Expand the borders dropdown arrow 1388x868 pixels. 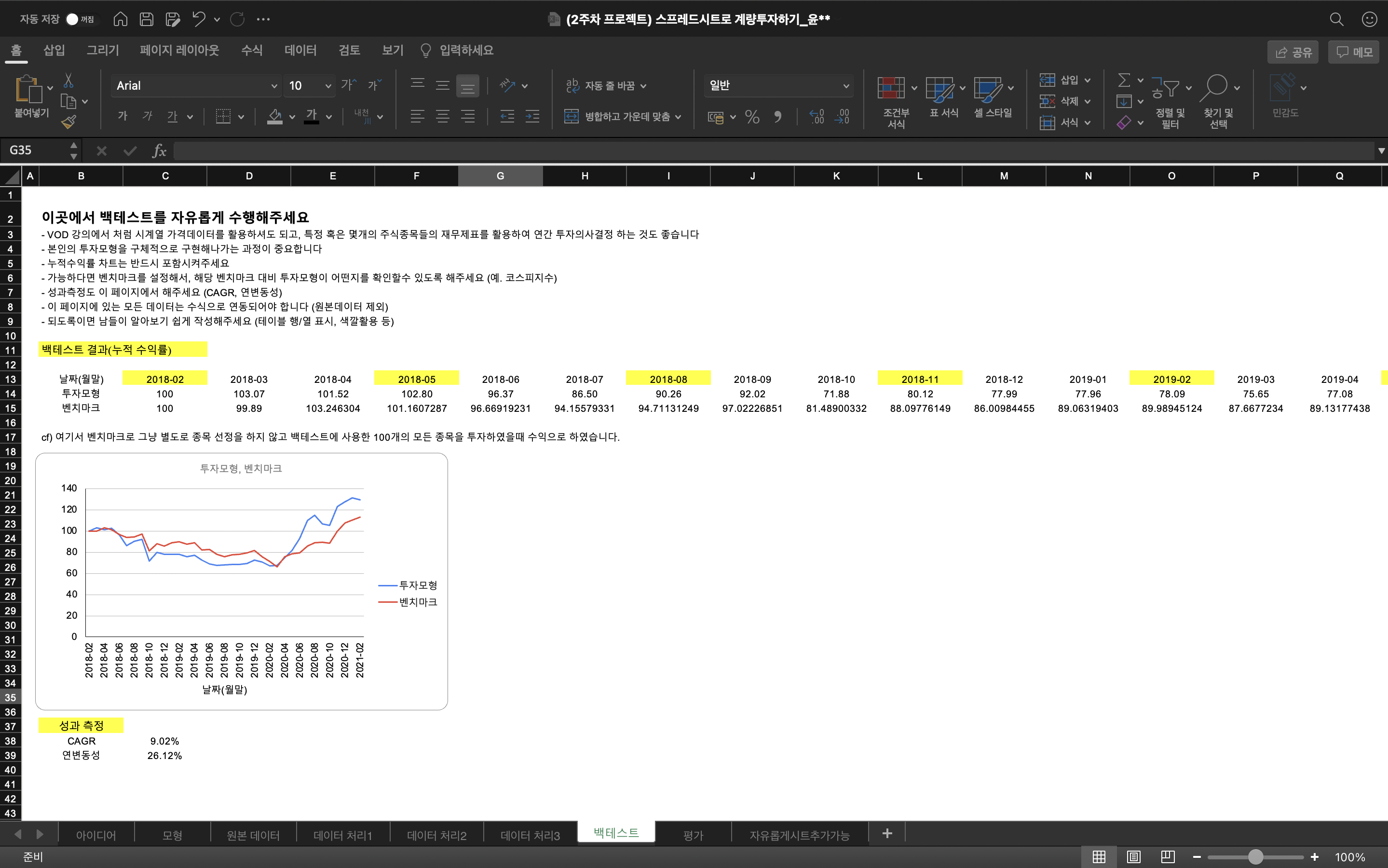pos(241,117)
